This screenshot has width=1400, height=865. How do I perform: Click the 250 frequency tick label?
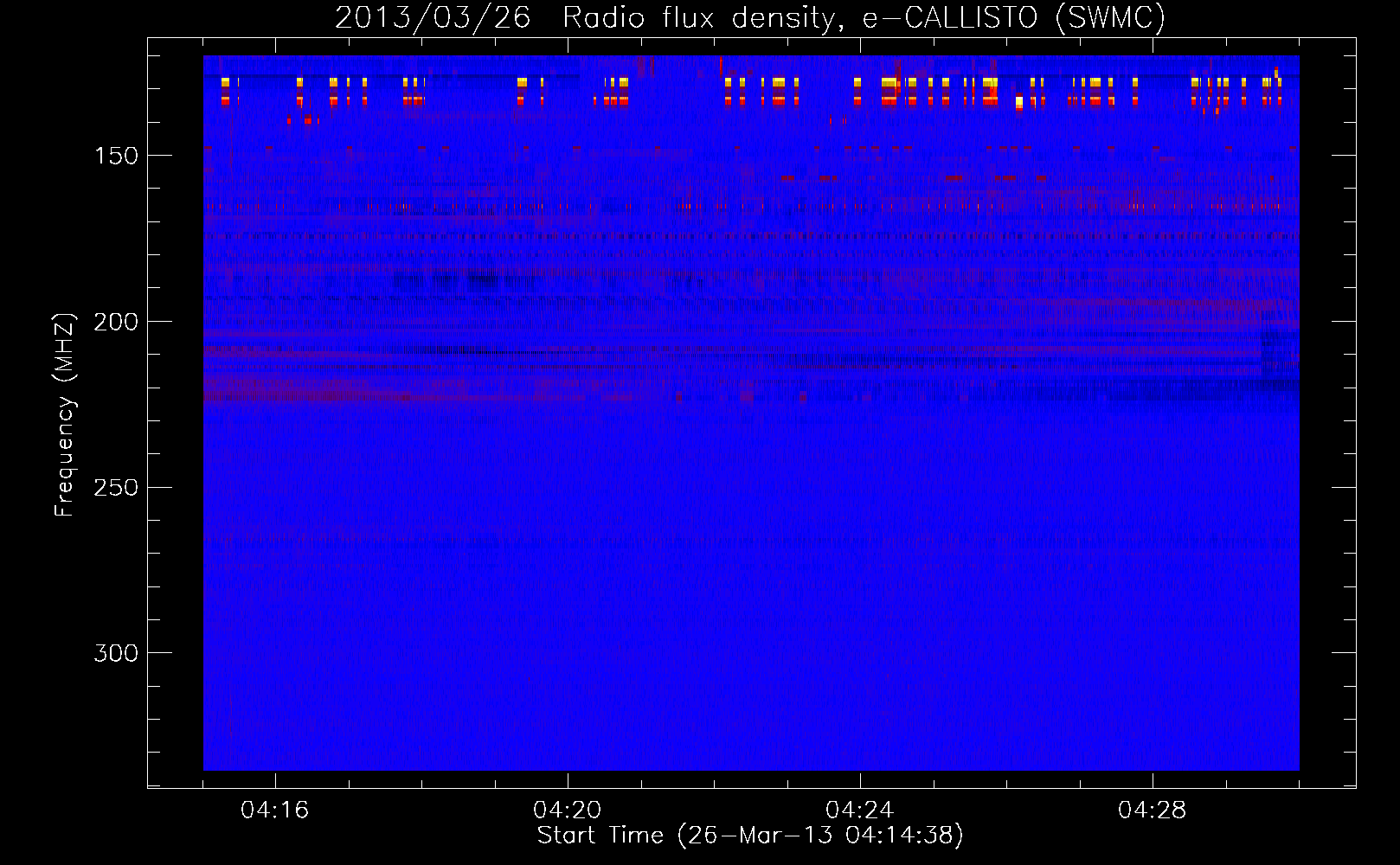[116, 488]
